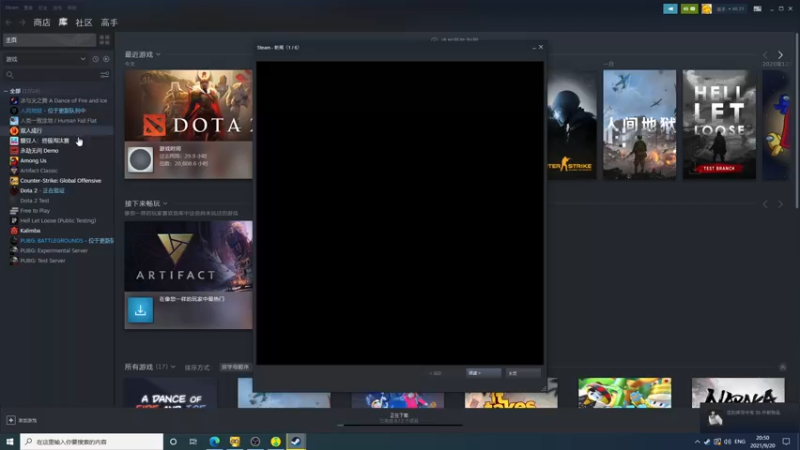Screen dimensions: 800x450
Task: Click the close text button in news popup
Action: tap(523, 373)
